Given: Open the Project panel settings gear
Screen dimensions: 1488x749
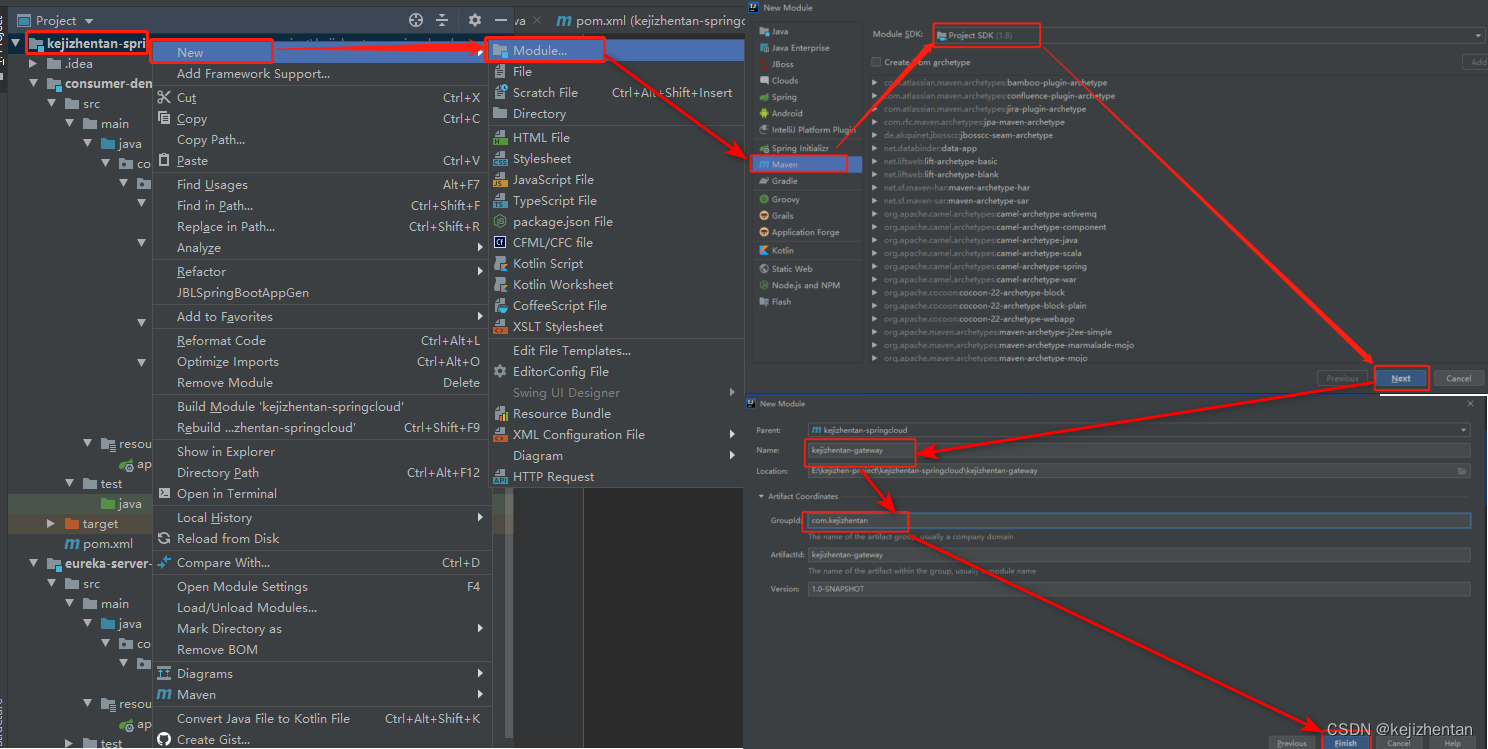Looking at the screenshot, I should 475,20.
